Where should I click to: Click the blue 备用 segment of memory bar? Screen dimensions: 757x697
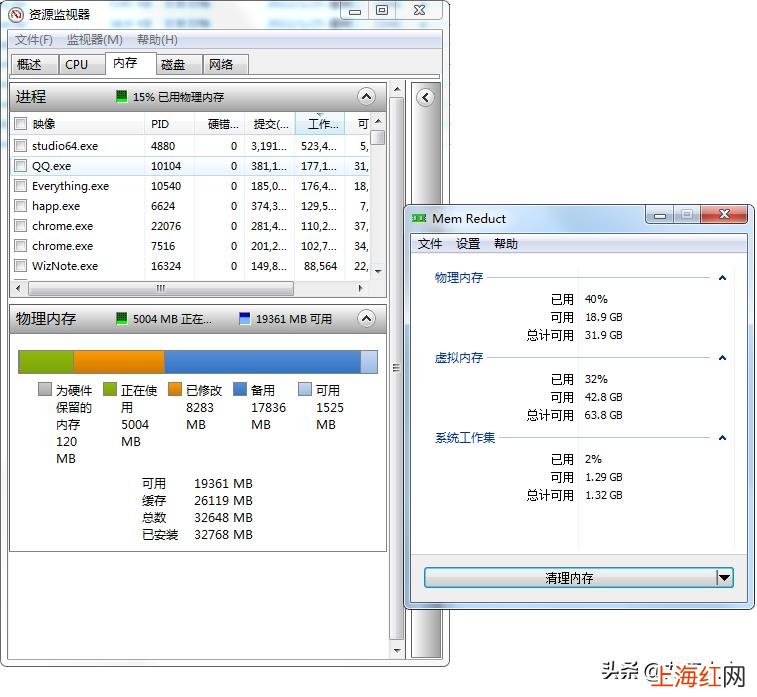(x=263, y=362)
